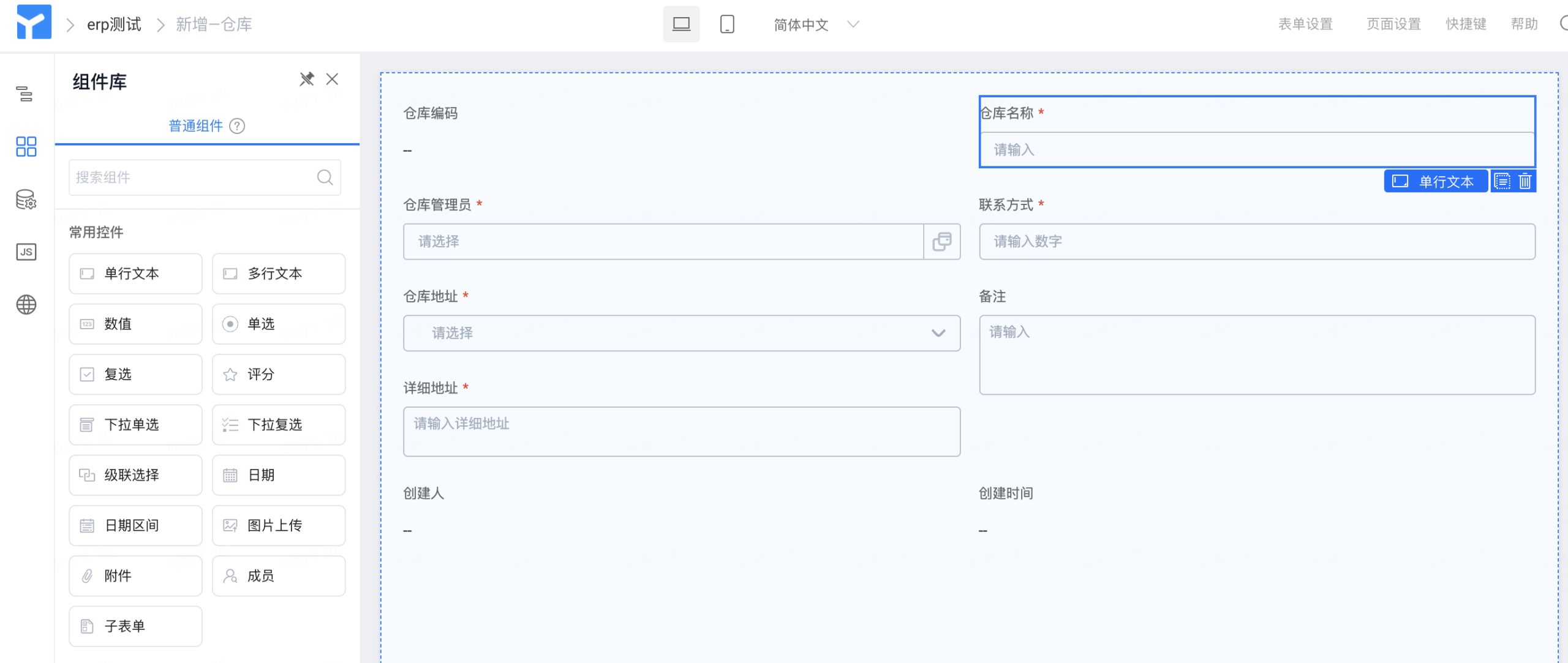Open the component library grid icon
Image resolution: width=1568 pixels, height=663 pixels.
point(26,147)
